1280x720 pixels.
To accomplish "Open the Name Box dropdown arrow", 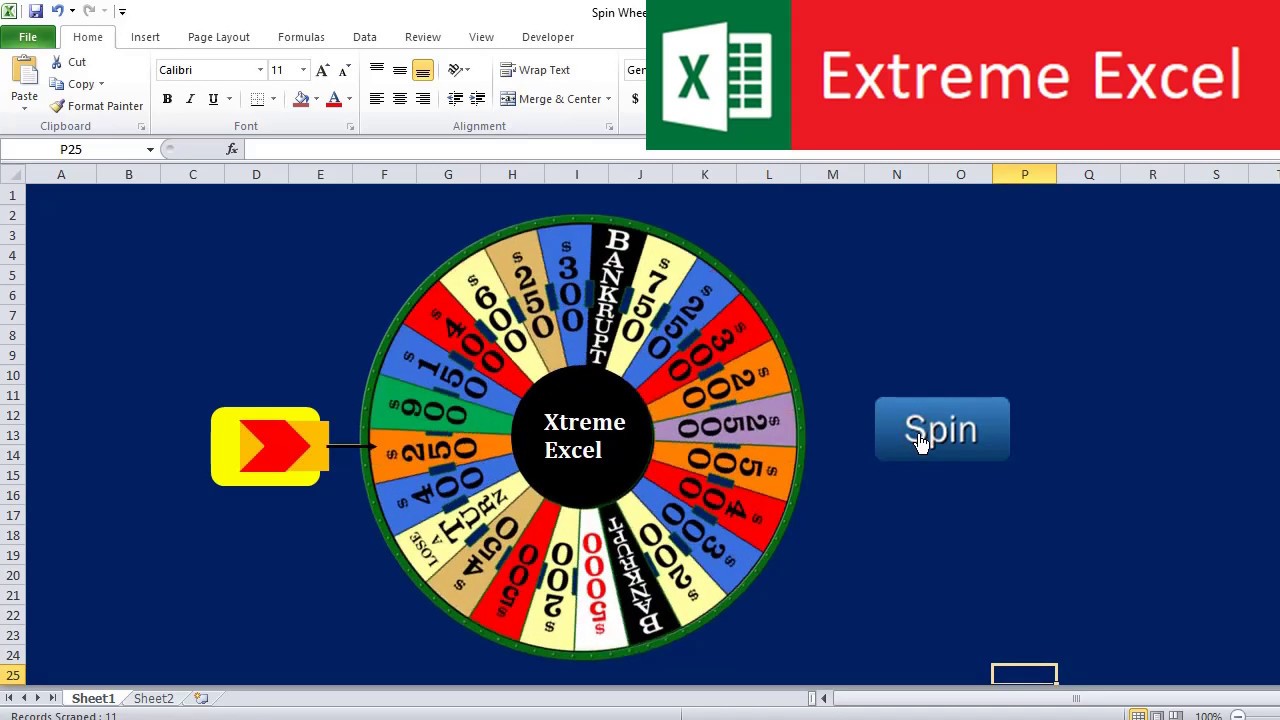I will (x=150, y=149).
